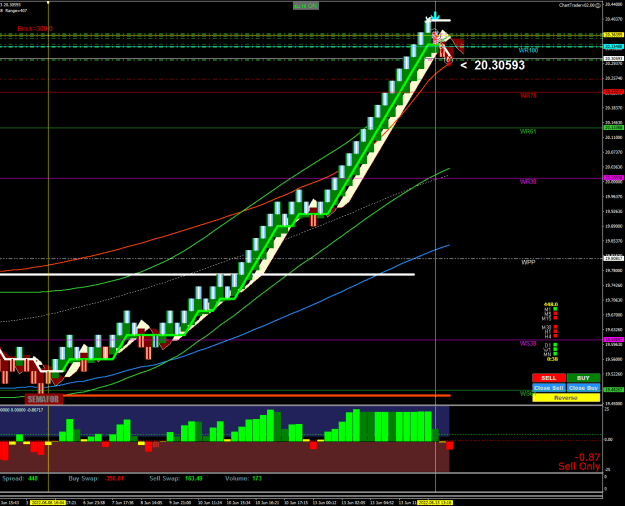The image size is (625, 506).
Task: Select the D1 timeframe indicator square
Action: click(x=555, y=345)
